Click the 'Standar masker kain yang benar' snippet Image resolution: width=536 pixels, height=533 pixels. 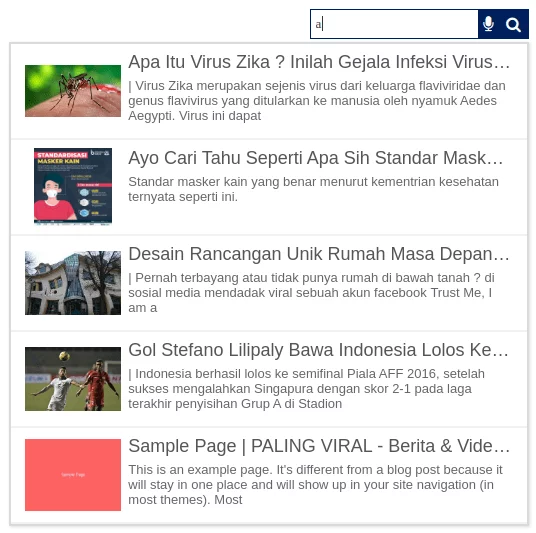(313, 189)
